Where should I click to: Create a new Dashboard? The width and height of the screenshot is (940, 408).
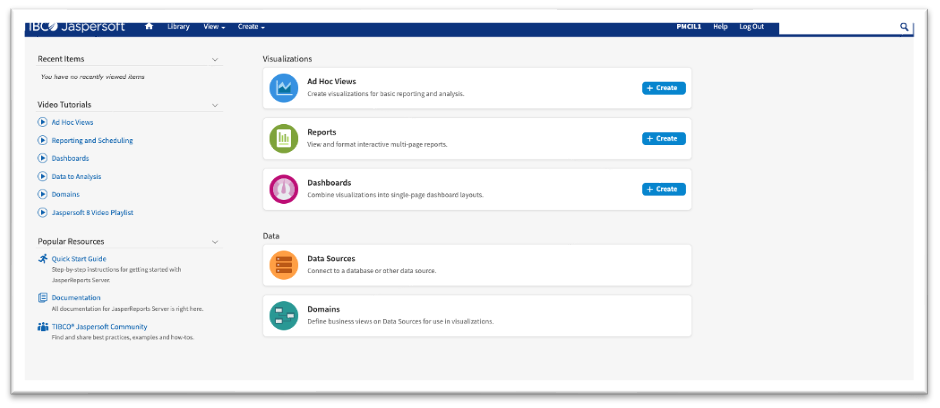664,189
